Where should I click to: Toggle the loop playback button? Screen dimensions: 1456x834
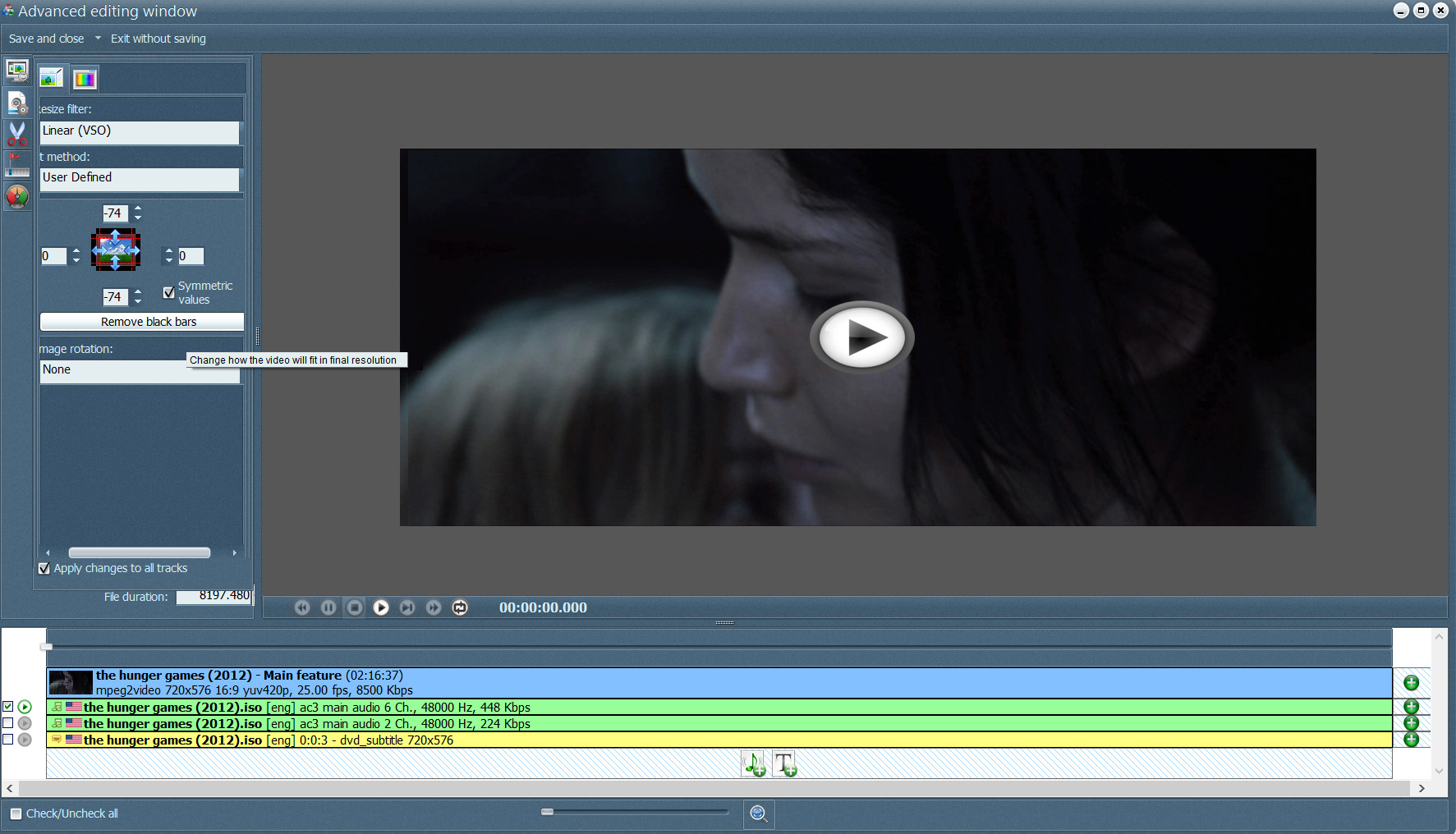tap(460, 607)
